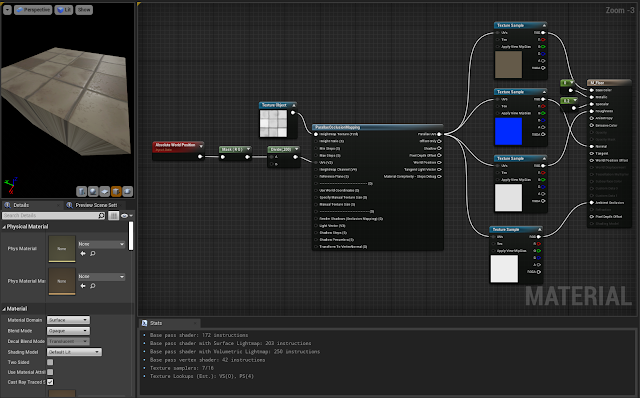Screen dimensions: 640x398
Task: Click the Divide node B input pin
Action: click(x=272, y=164)
